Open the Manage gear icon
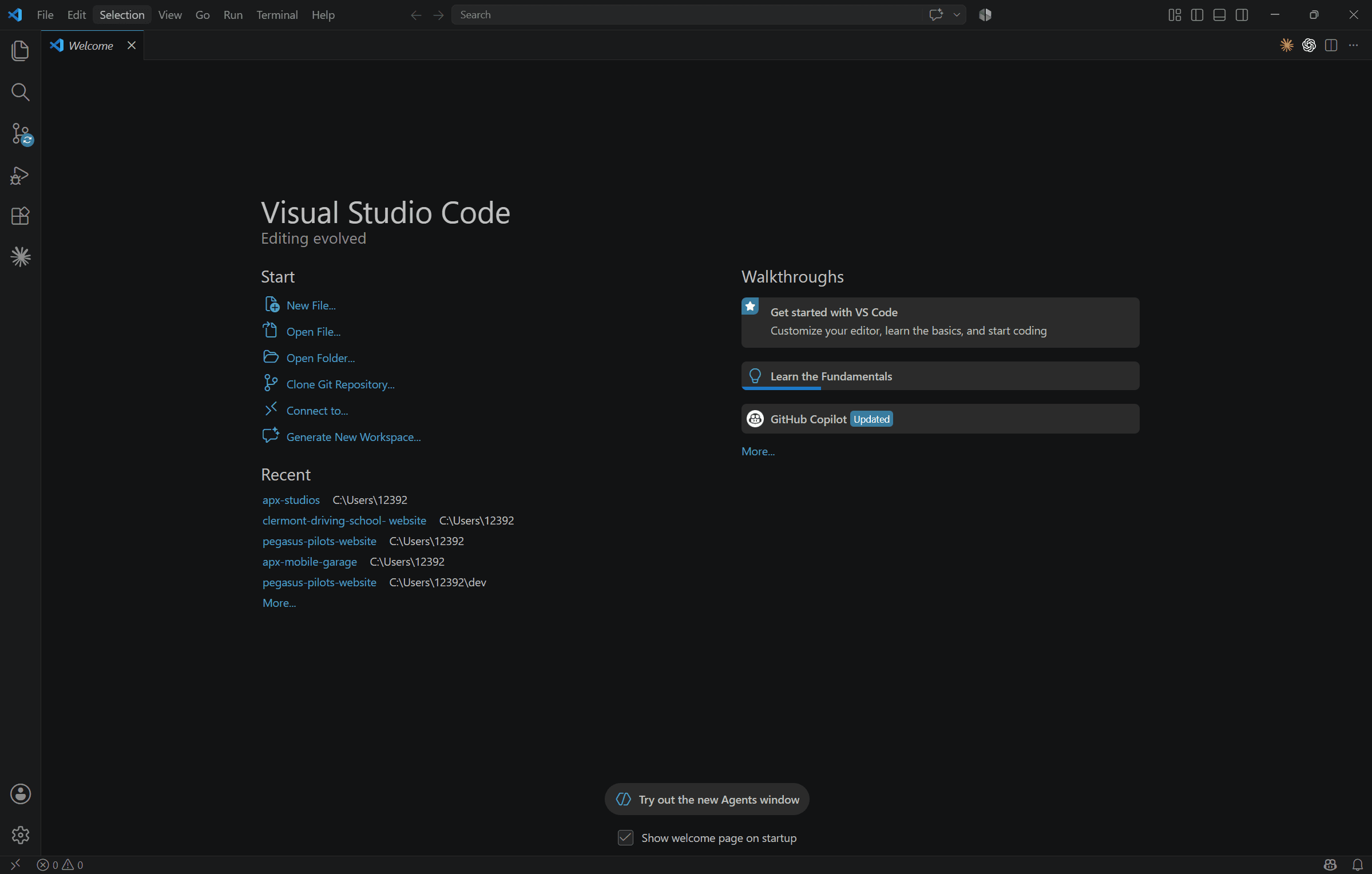This screenshot has width=1372, height=874. (20, 835)
